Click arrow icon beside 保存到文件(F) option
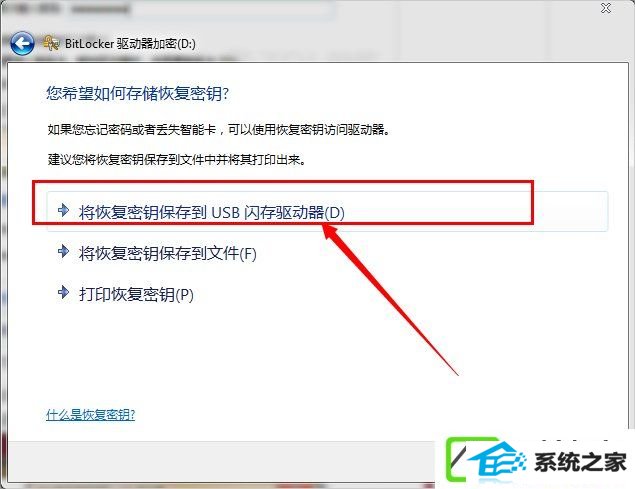Image resolution: width=635 pixels, height=489 pixels. click(x=64, y=251)
